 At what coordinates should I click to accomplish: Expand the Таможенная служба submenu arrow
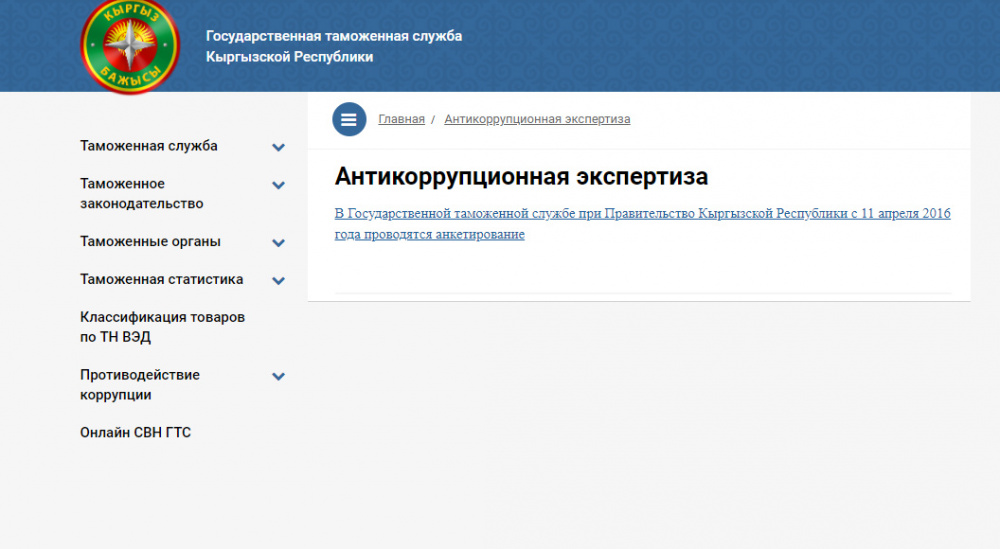coord(279,147)
